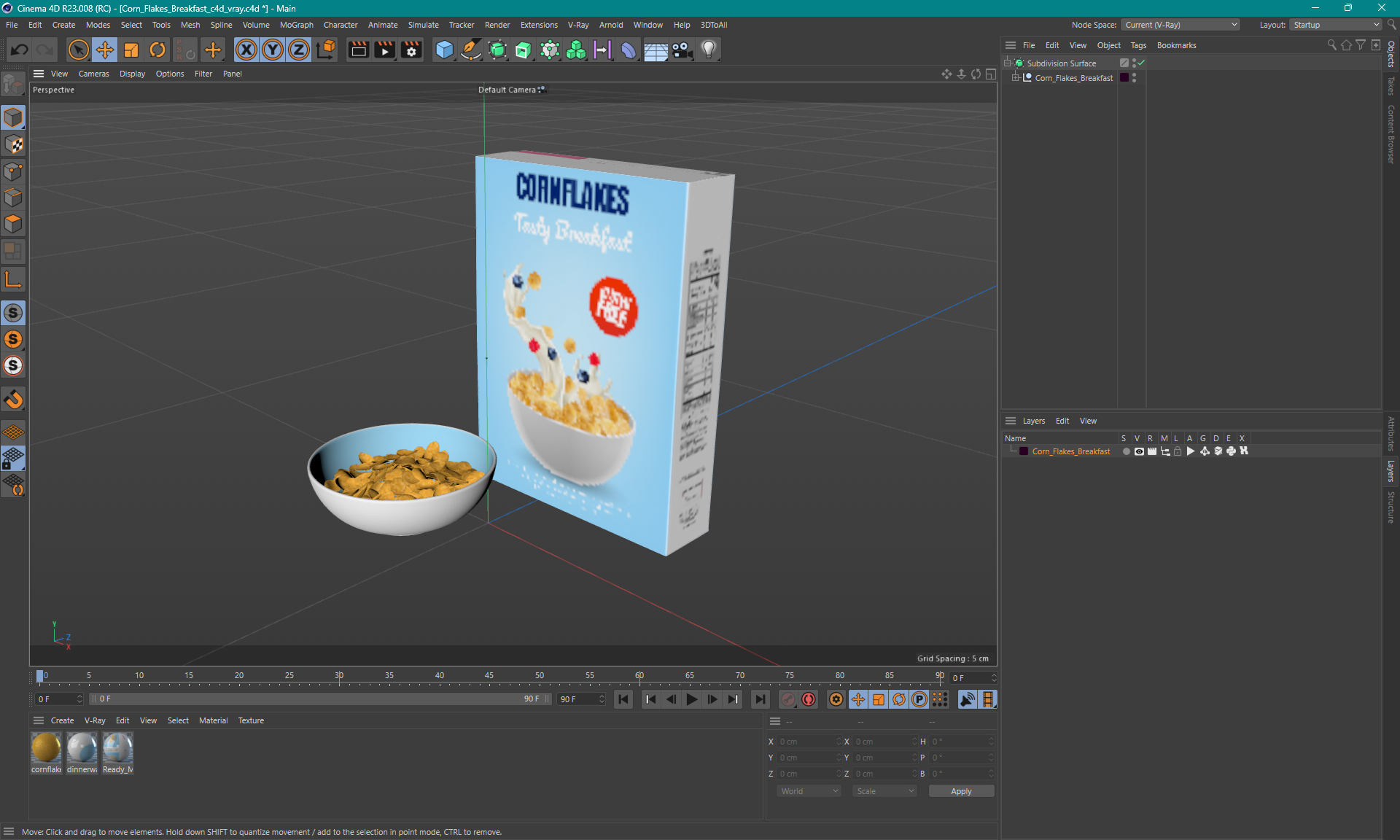1400x840 pixels.
Task: Click the Apply button
Action: tap(961, 791)
